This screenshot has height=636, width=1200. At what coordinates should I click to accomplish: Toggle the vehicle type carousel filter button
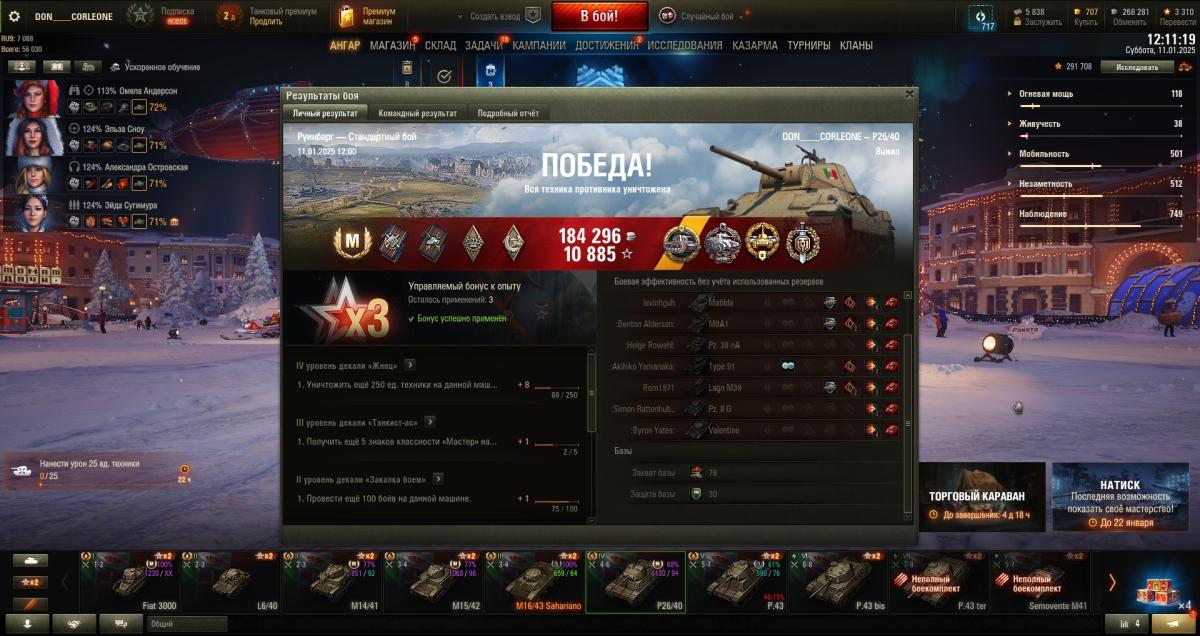[30, 561]
